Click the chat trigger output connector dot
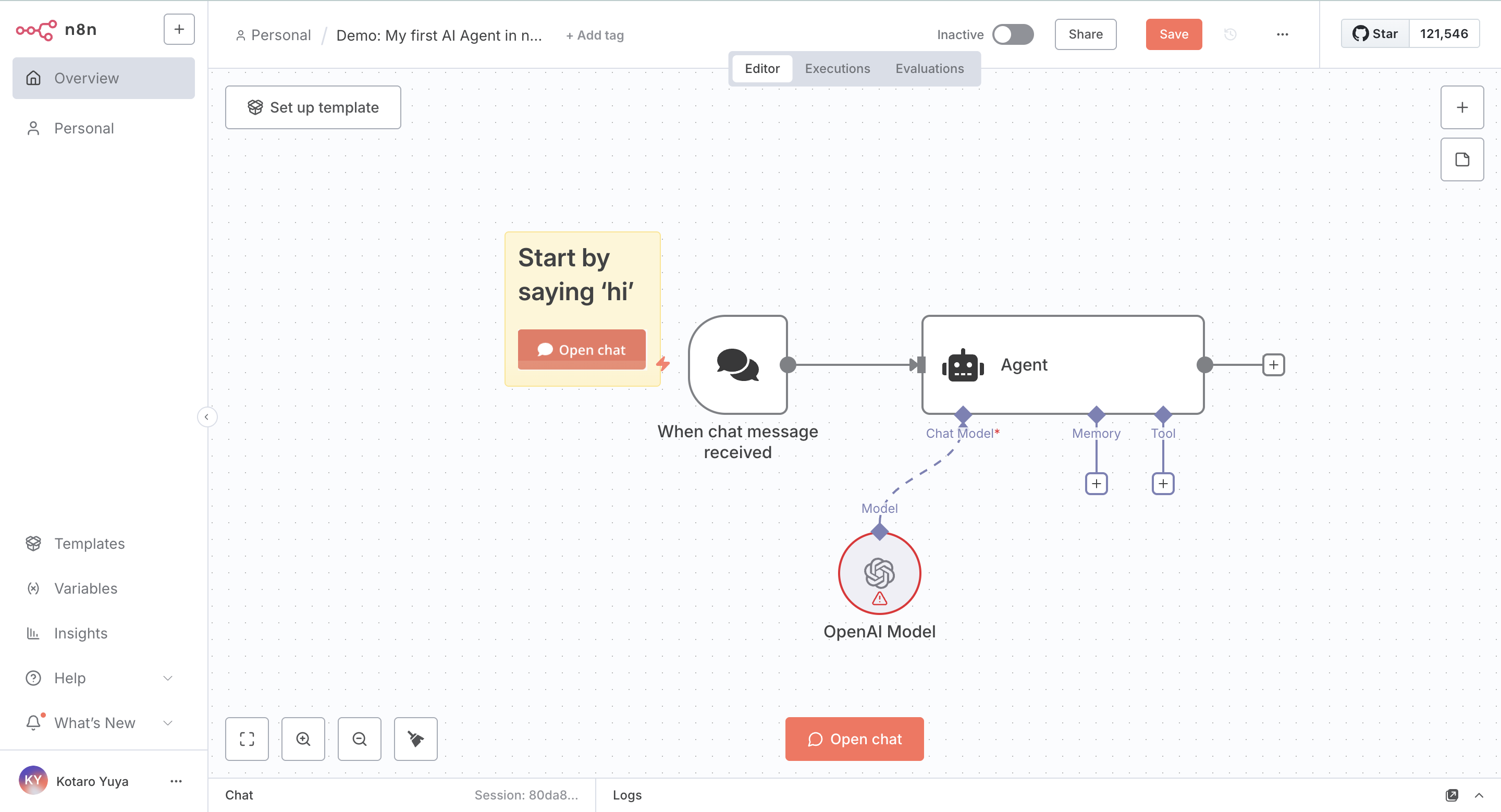The height and width of the screenshot is (812, 1501). pos(788,365)
